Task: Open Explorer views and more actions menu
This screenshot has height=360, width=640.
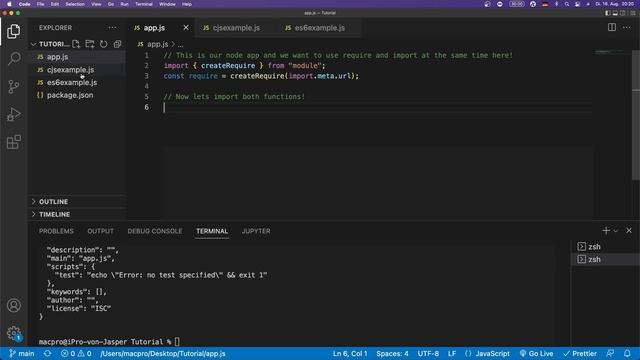Action: pyautogui.click(x=112, y=28)
